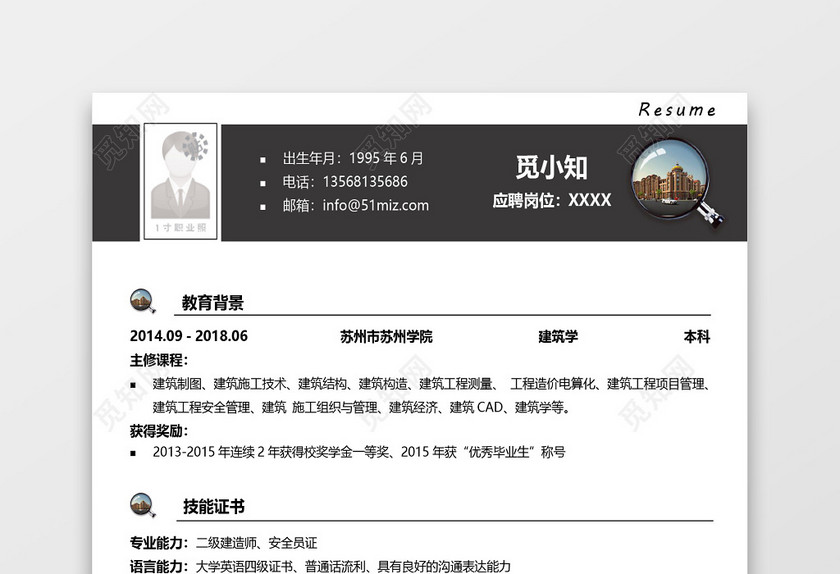Image resolution: width=840 pixels, height=574 pixels.
Task: Click the major 建筑学
Action: click(558, 337)
